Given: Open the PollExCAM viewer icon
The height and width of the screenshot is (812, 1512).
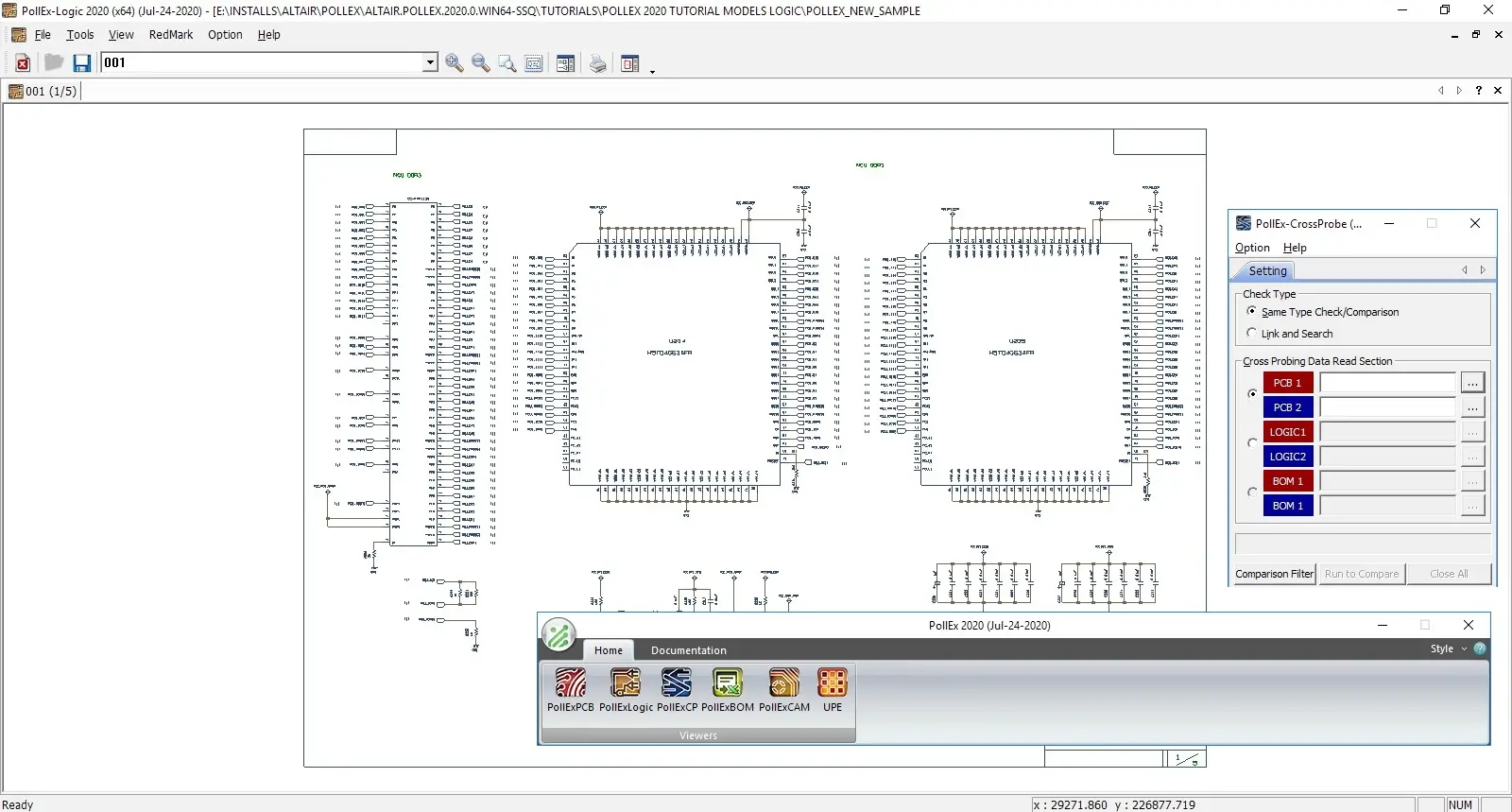Looking at the screenshot, I should pos(784,690).
